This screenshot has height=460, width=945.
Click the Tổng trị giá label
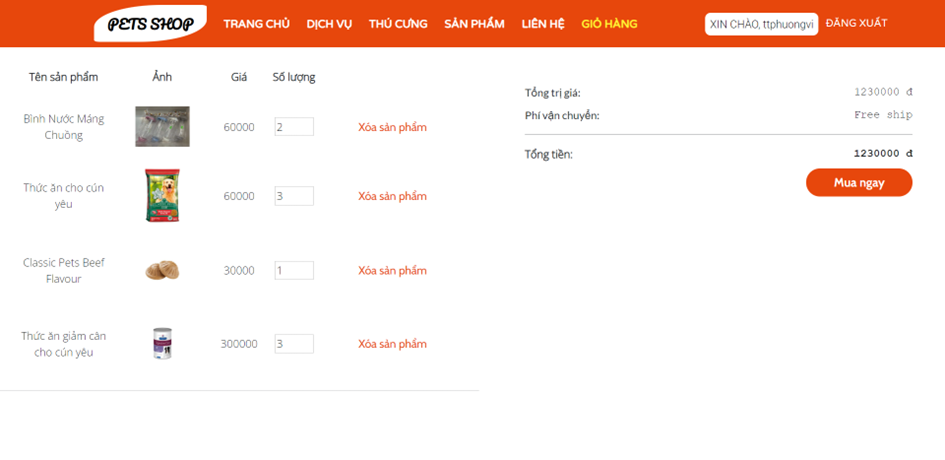tap(553, 93)
